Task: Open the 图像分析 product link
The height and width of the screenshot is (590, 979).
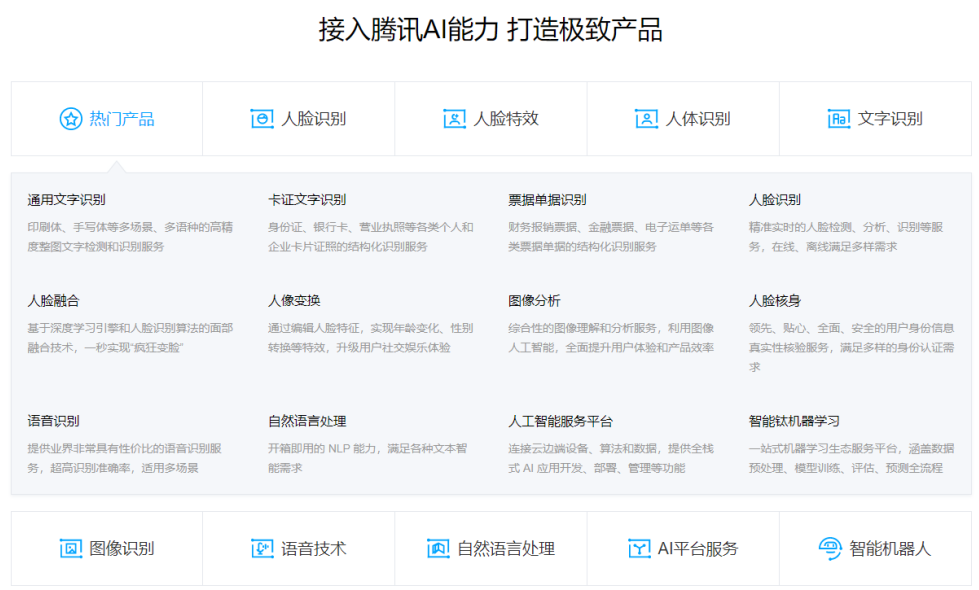Action: click(x=534, y=301)
